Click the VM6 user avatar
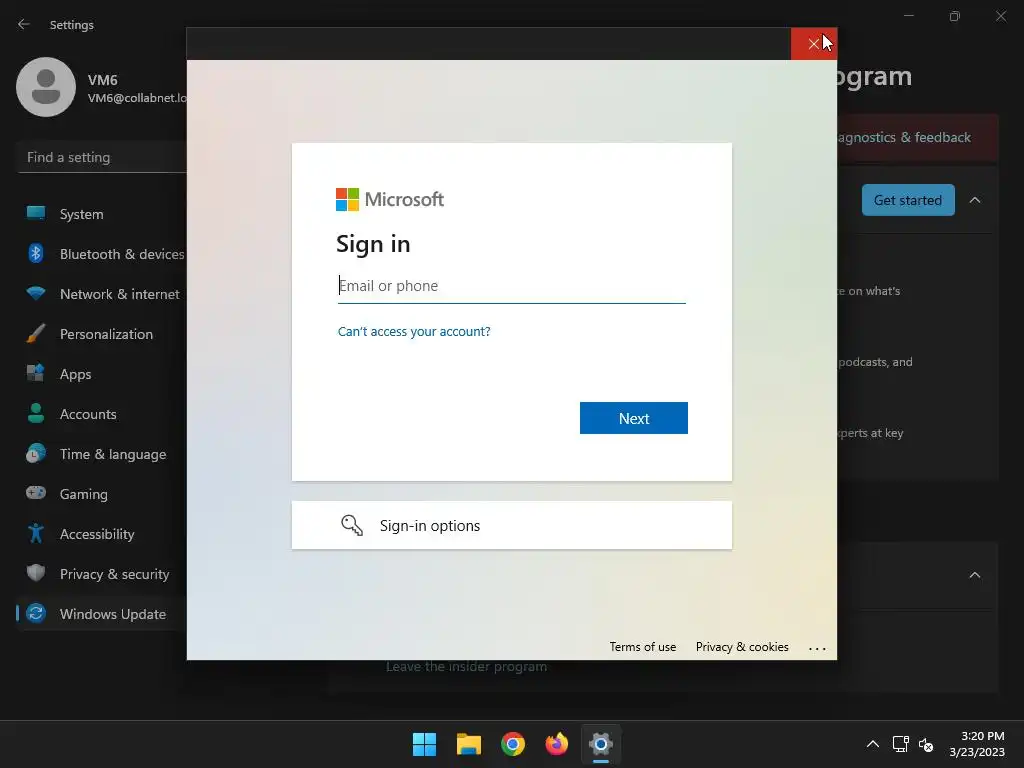 pos(46,87)
